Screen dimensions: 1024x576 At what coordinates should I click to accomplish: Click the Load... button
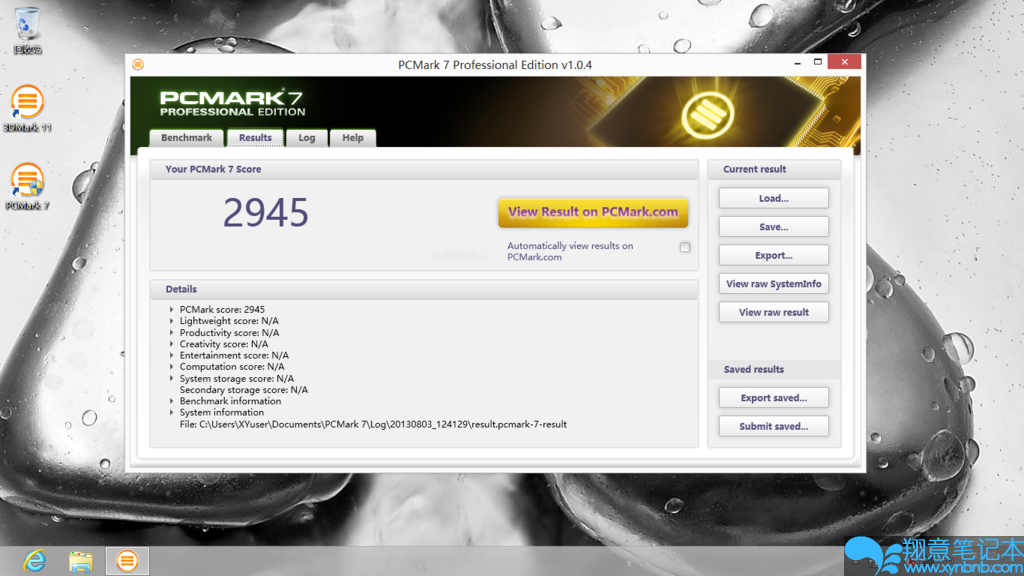774,198
